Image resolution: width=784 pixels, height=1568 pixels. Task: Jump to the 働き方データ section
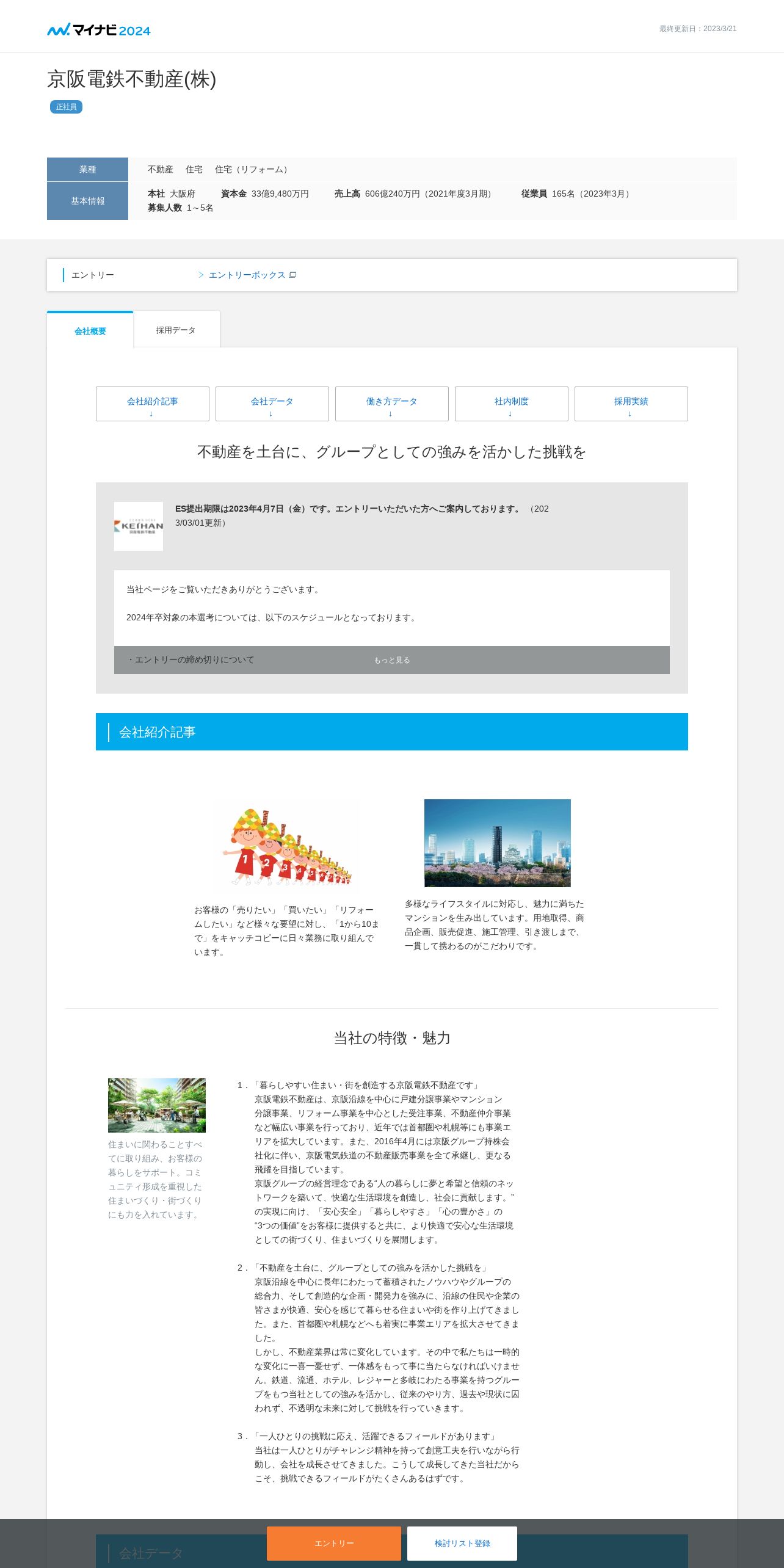point(392,404)
